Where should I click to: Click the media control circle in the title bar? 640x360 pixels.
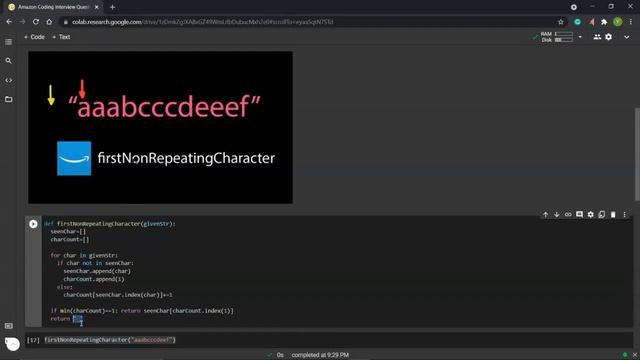573,7
